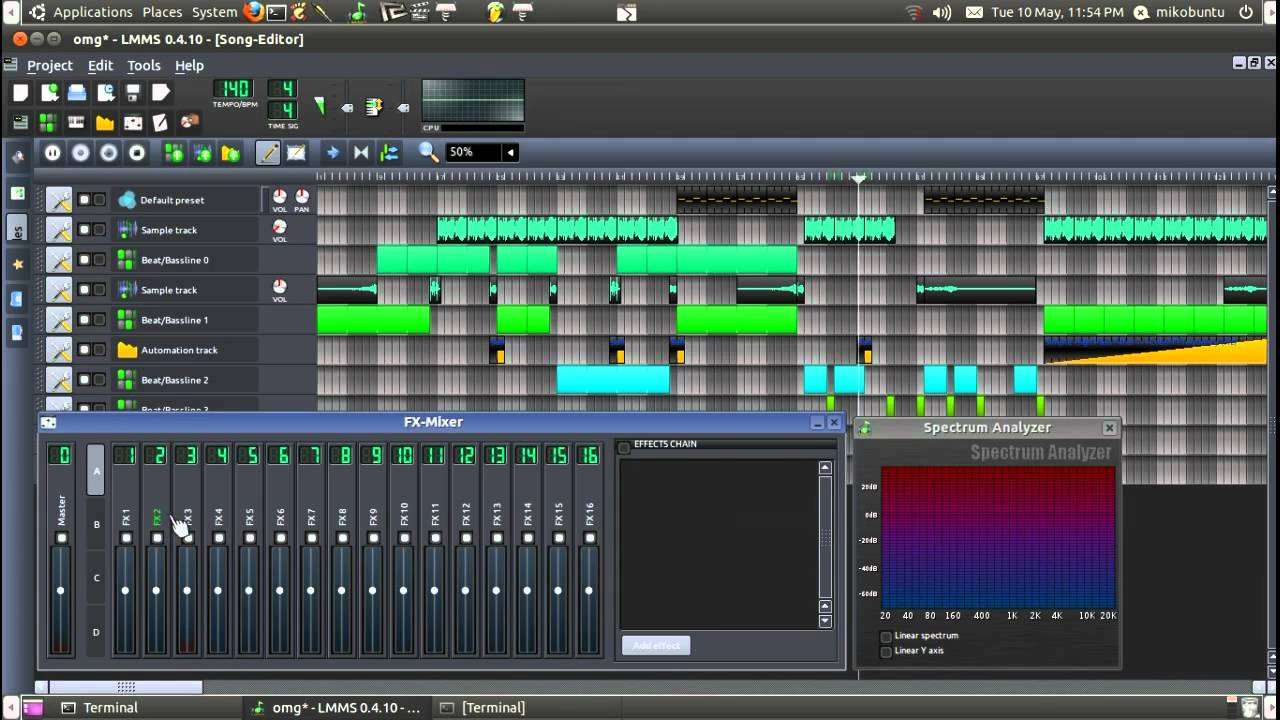
Task: Enable Linear spectrum checkbox
Action: pyautogui.click(x=886, y=636)
